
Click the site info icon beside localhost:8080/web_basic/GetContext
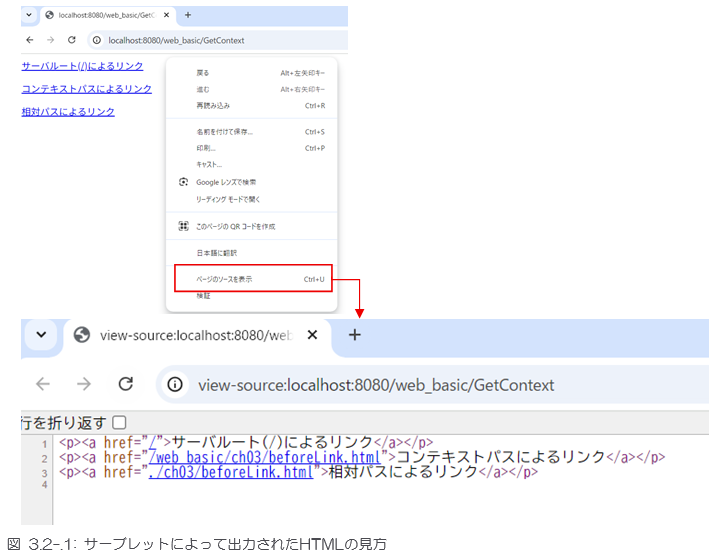pyautogui.click(x=96, y=40)
